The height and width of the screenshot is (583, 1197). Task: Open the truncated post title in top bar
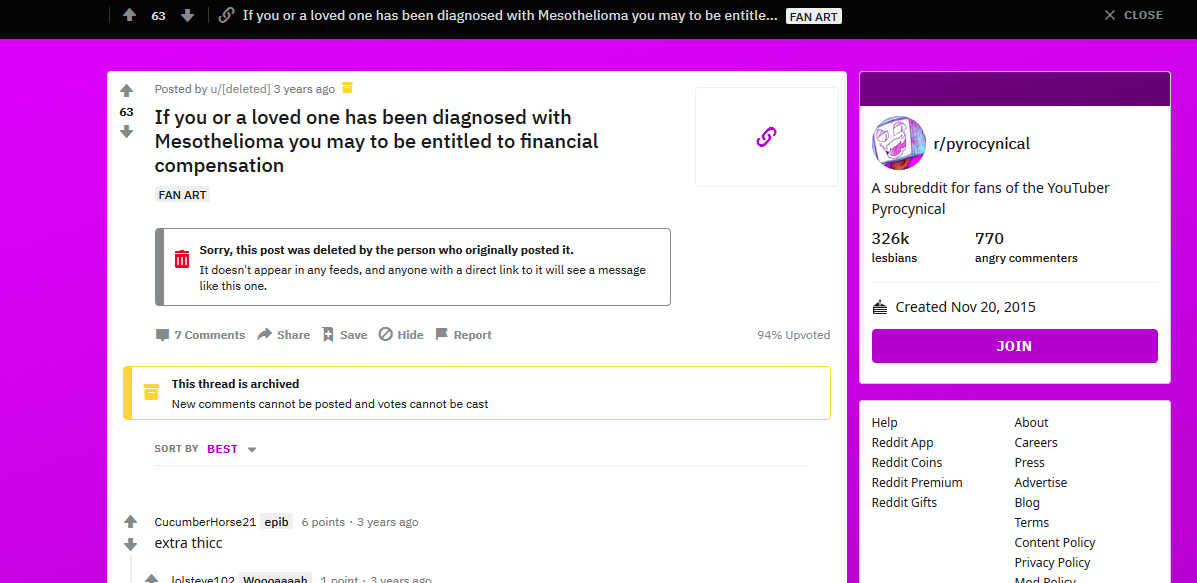(x=510, y=15)
